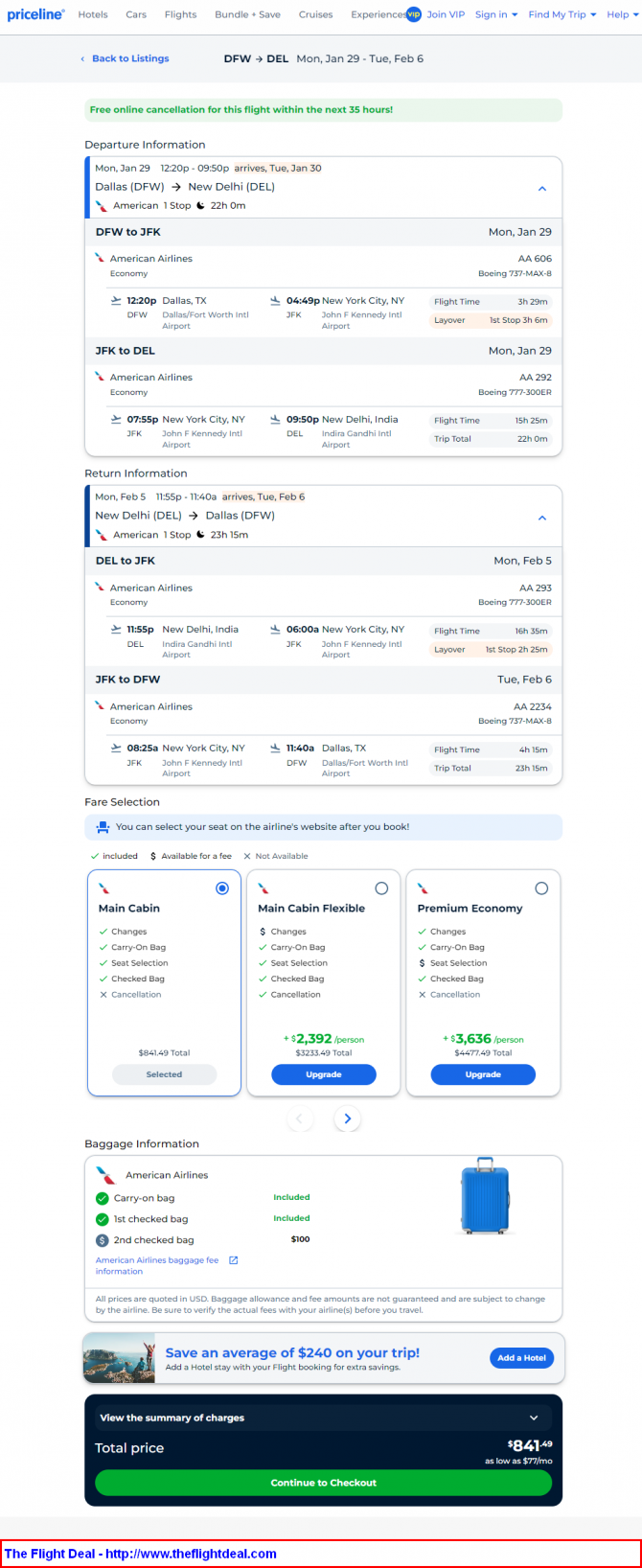Click the hotel promo thumbnail image
Image resolution: width=642 pixels, height=1568 pixels.
click(120, 1358)
